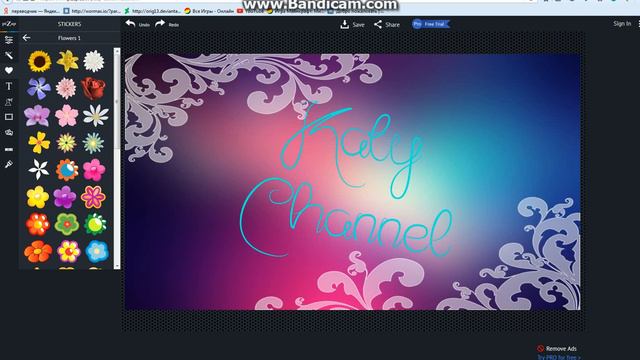Add the red rose sticker
The image size is (640, 360).
click(x=93, y=88)
